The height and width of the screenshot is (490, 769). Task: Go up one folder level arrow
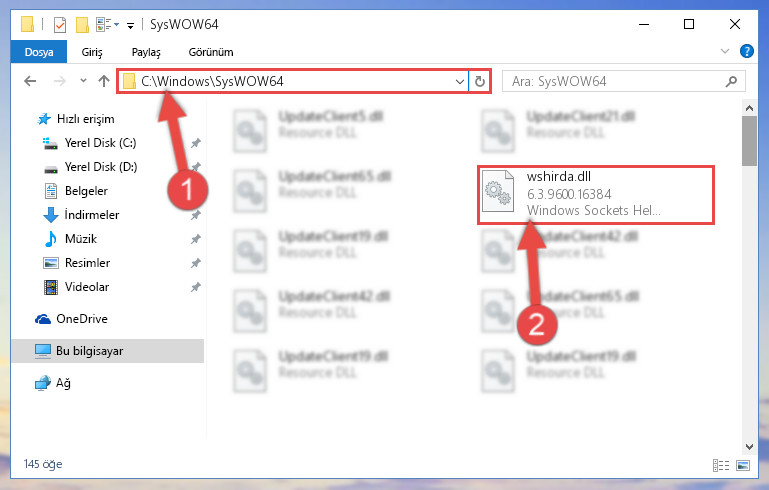(103, 81)
